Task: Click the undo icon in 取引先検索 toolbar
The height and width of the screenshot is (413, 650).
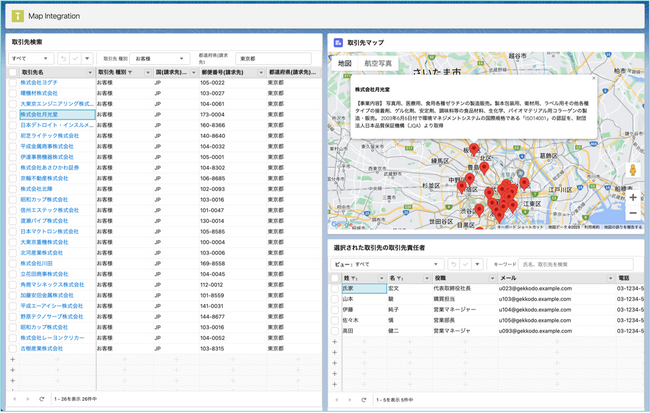Action: click(x=64, y=59)
